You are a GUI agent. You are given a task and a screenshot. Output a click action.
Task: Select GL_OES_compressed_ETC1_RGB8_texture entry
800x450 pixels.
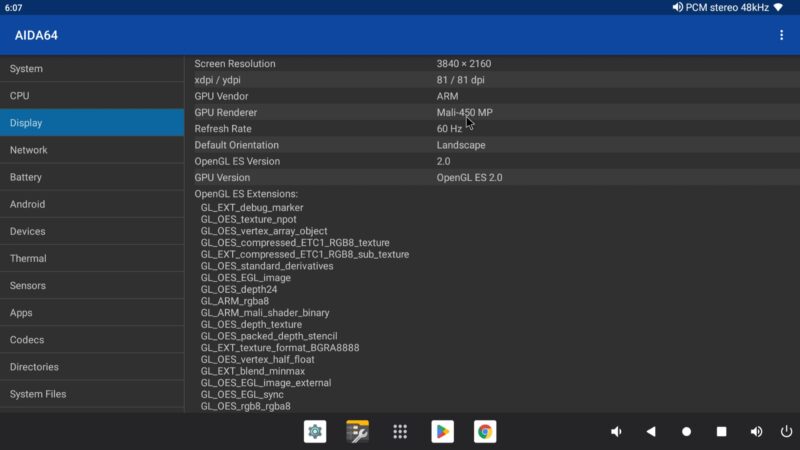click(x=295, y=243)
